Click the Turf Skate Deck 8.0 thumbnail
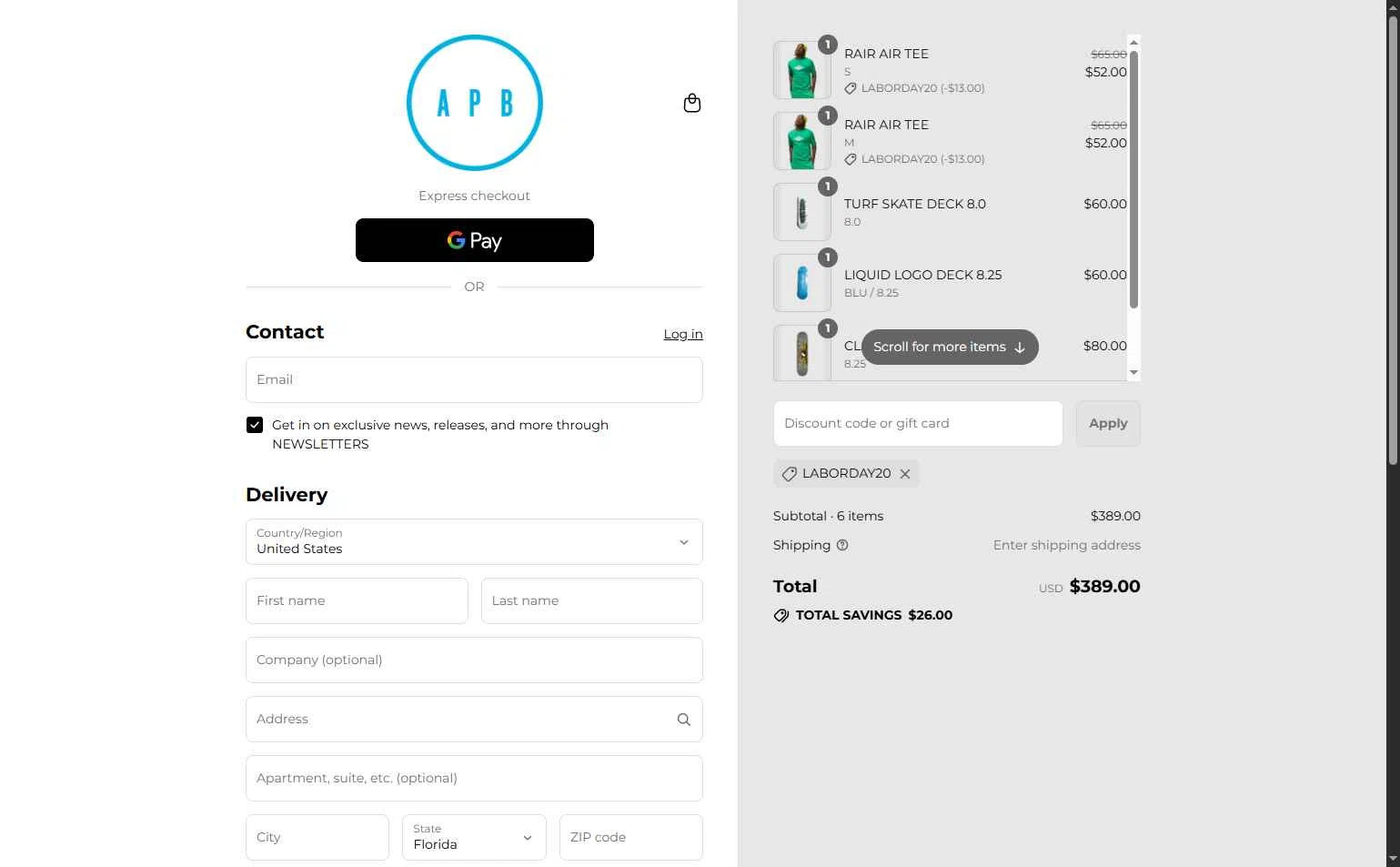Viewport: 1400px width, 867px height. coord(802,212)
